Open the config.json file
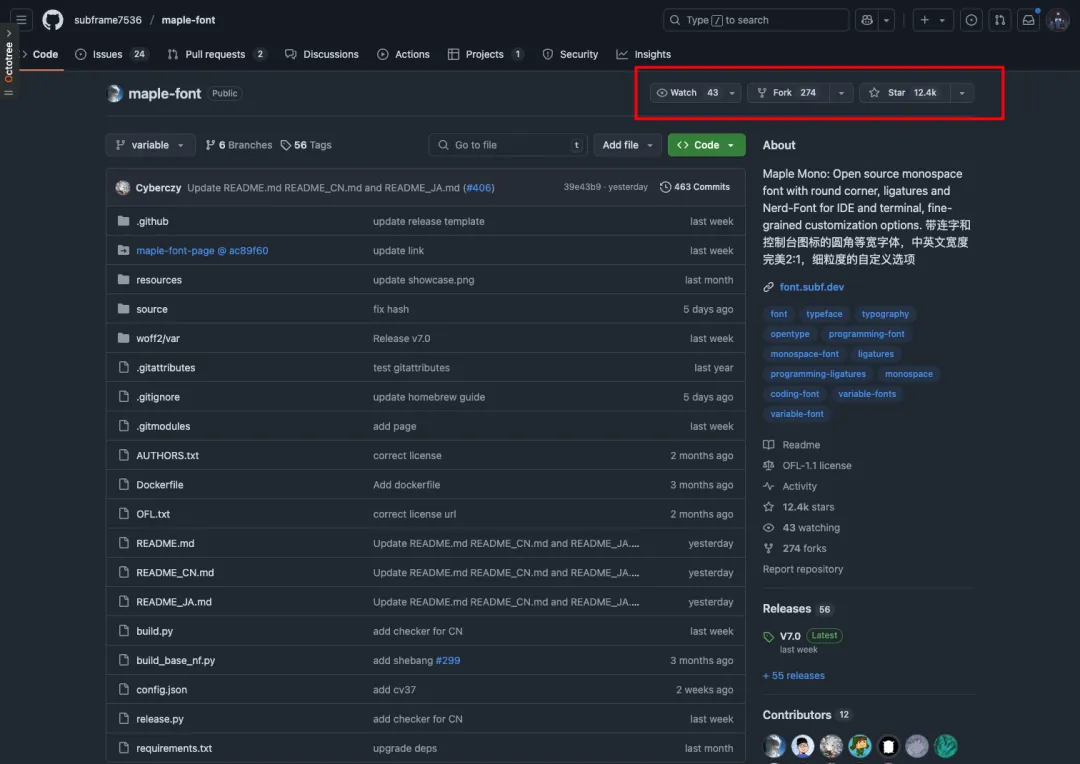This screenshot has width=1080, height=764. tap(161, 690)
